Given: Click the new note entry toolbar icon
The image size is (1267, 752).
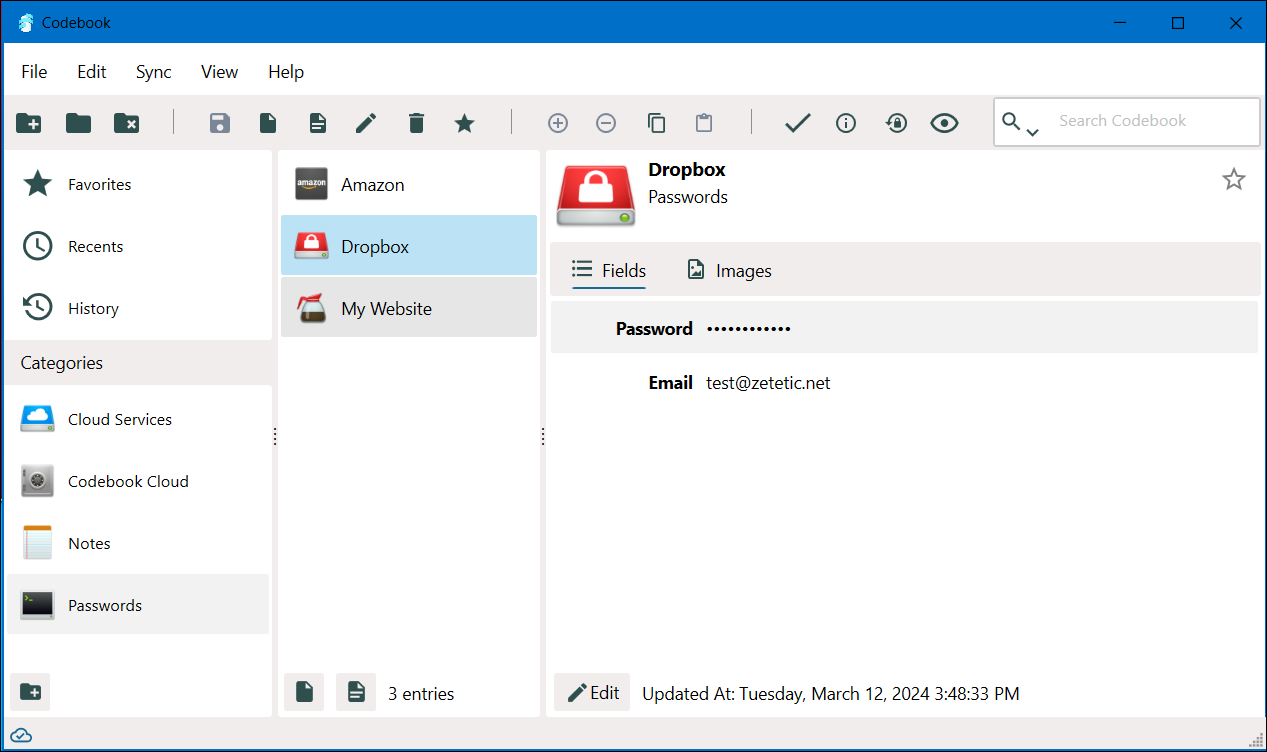Looking at the screenshot, I should [317, 123].
